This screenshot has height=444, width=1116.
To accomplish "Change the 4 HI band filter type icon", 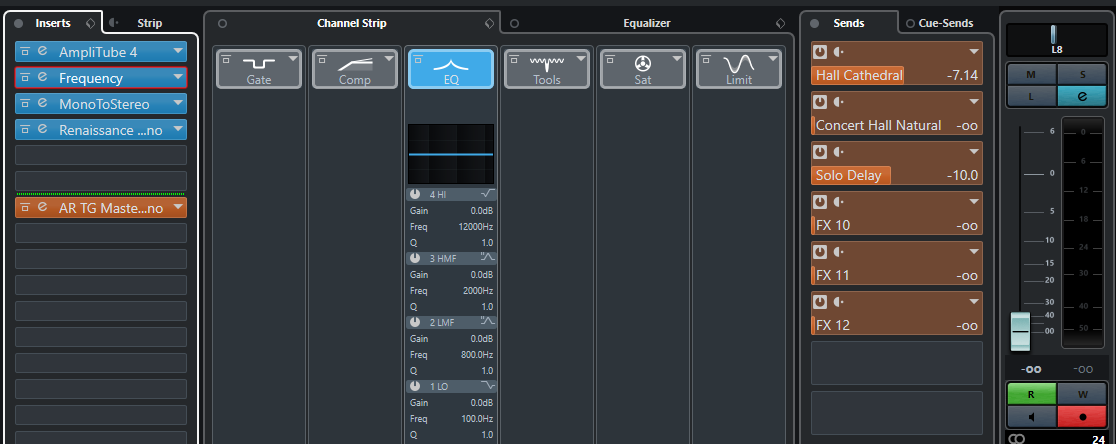I will point(488,194).
